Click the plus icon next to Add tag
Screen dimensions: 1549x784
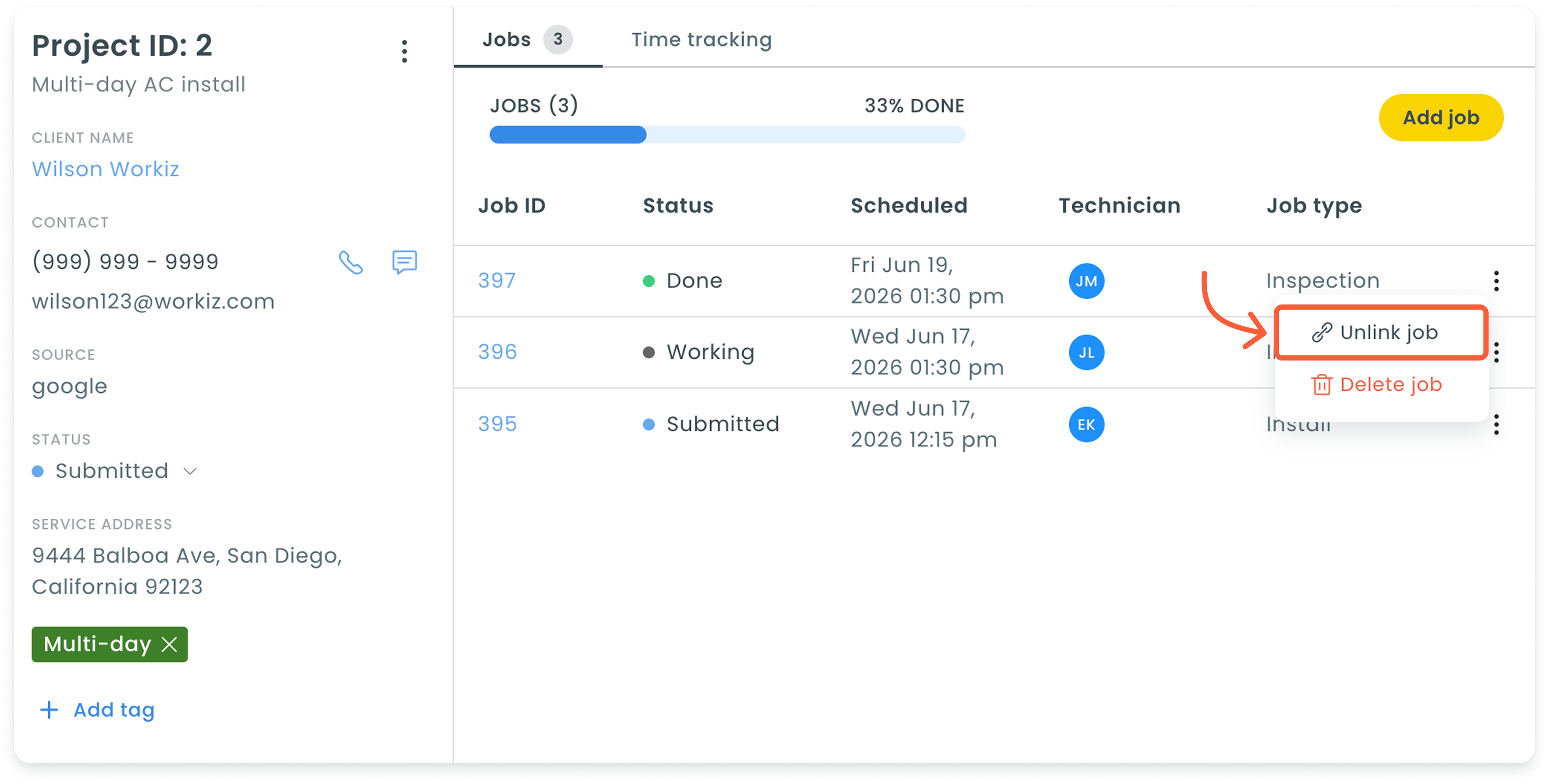pos(49,709)
